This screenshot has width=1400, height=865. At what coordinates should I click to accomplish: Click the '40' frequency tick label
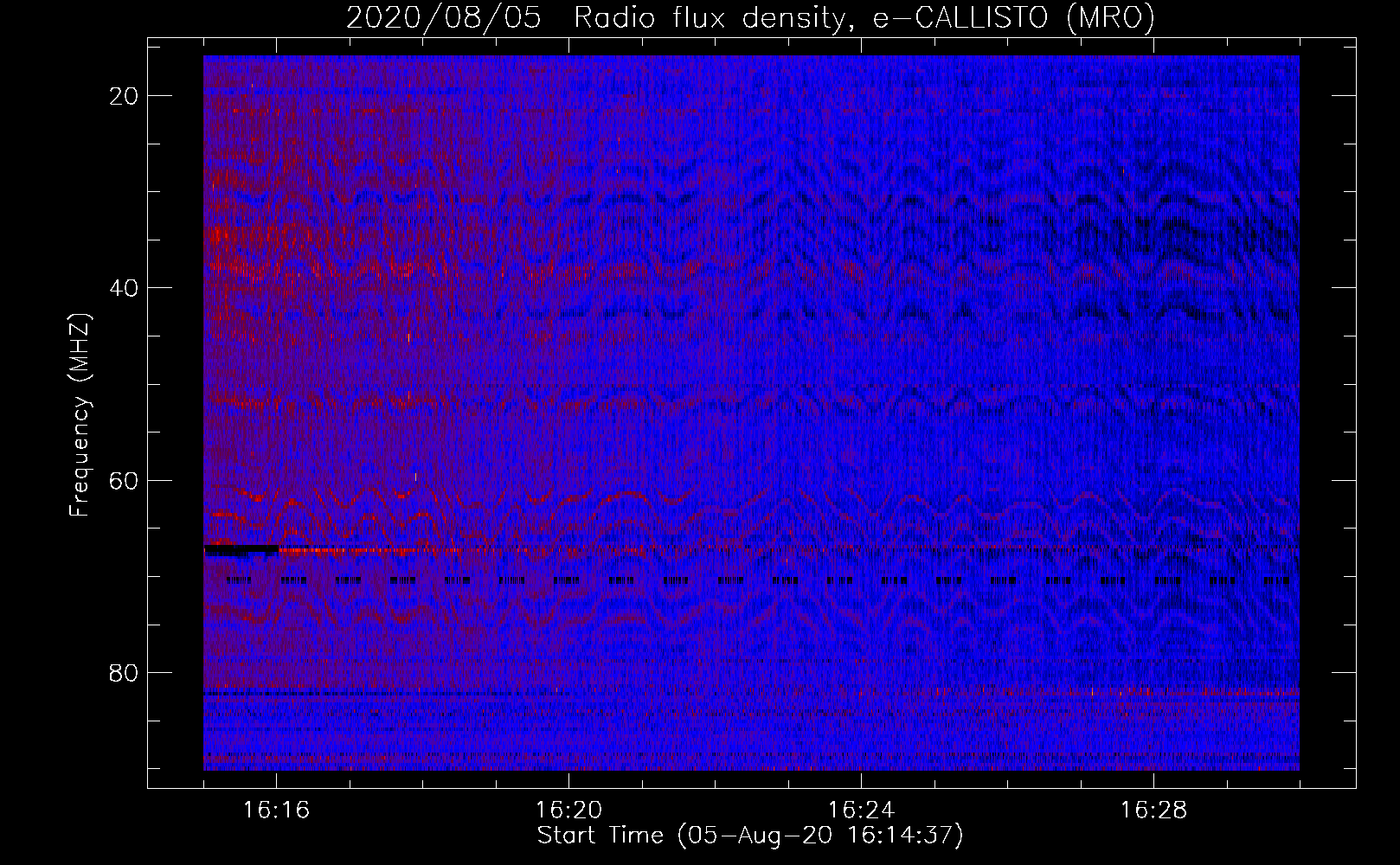[x=125, y=288]
